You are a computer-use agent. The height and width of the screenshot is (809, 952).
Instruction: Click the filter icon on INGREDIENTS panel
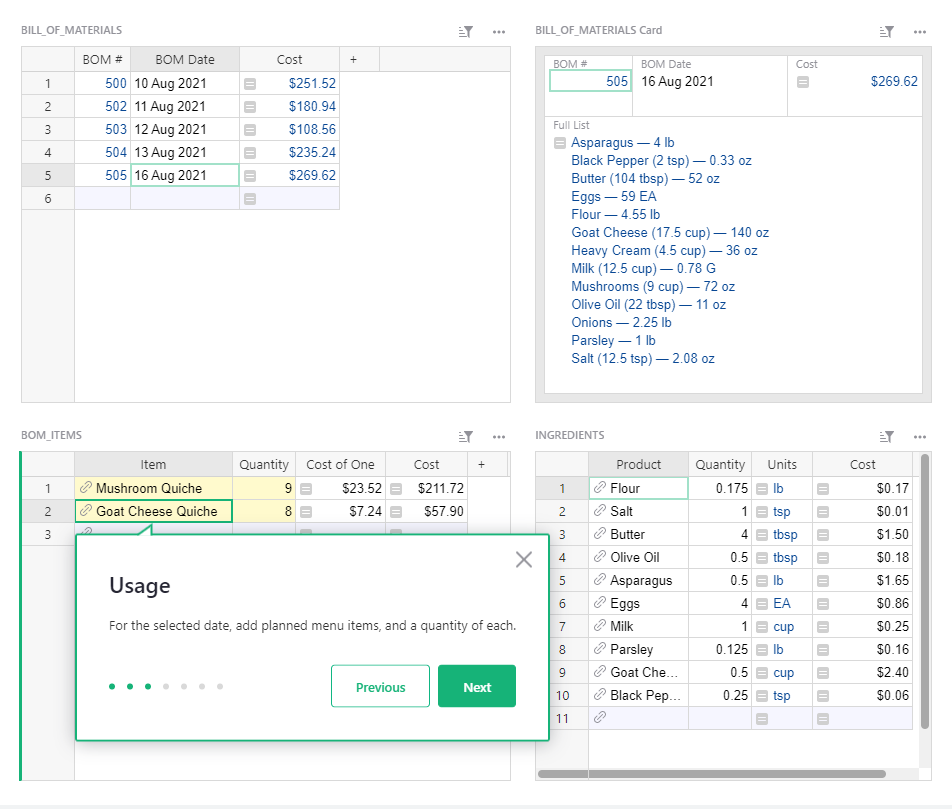[x=885, y=436]
